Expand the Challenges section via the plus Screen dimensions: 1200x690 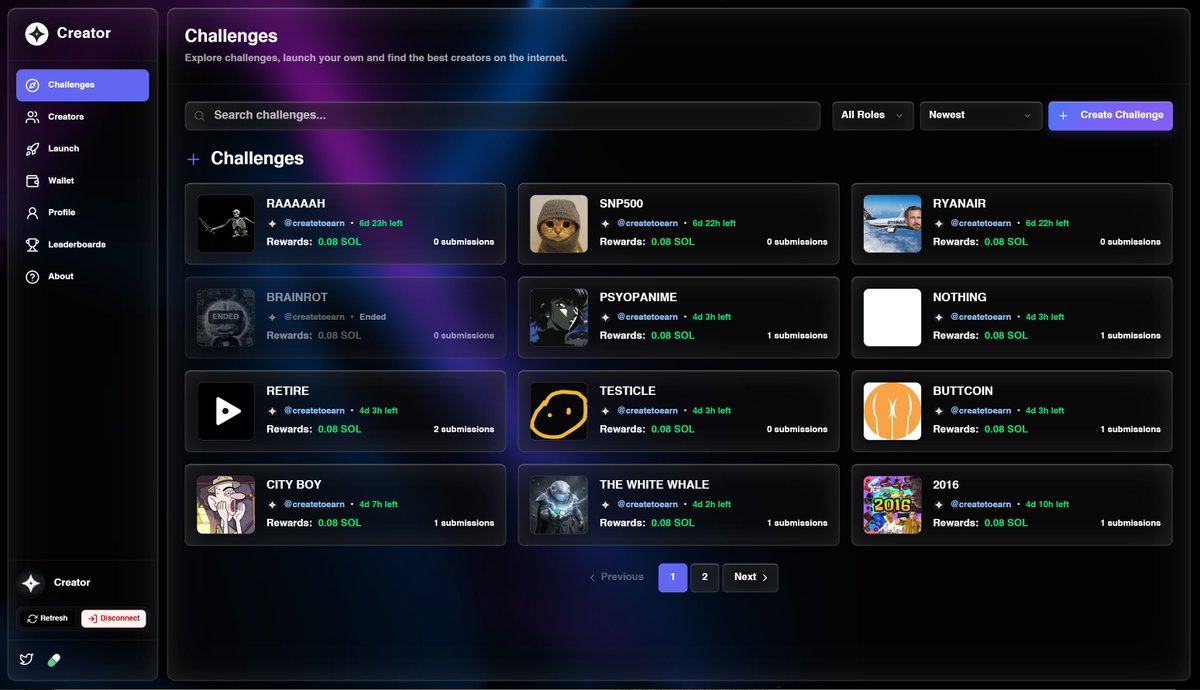(192, 158)
